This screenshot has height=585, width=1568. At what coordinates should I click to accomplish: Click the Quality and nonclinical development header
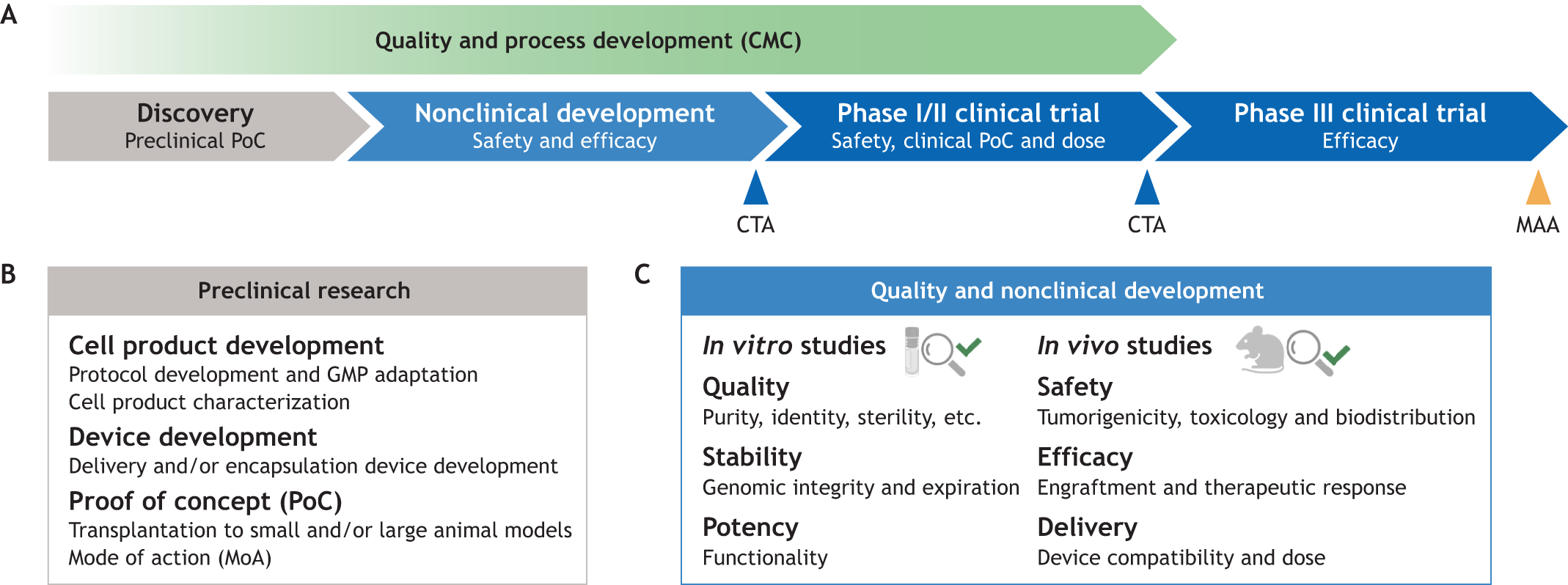tap(1066, 291)
